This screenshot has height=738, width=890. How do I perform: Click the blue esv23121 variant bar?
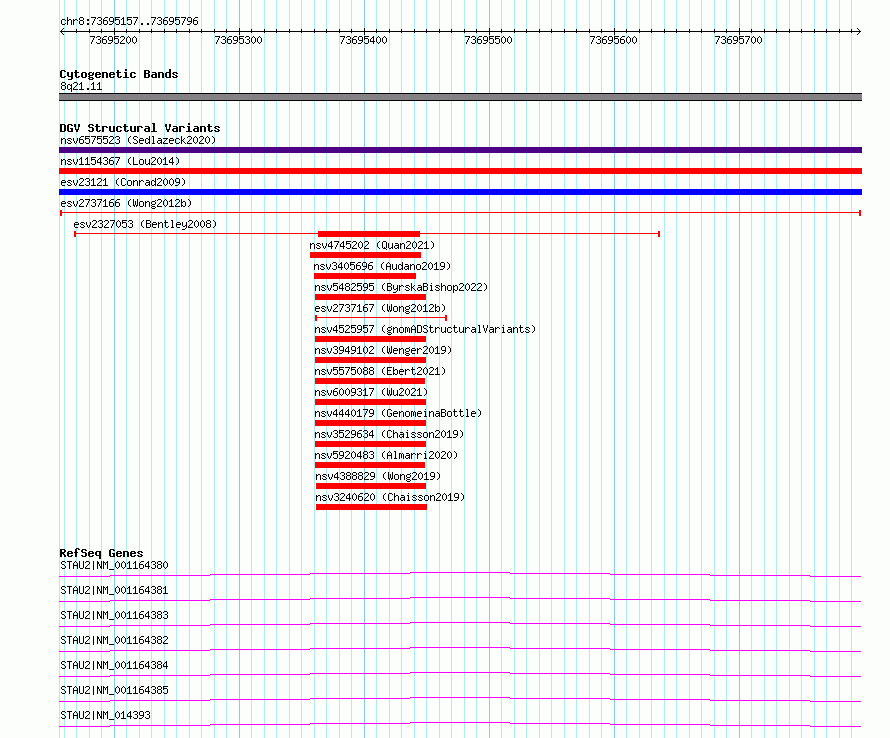click(460, 192)
